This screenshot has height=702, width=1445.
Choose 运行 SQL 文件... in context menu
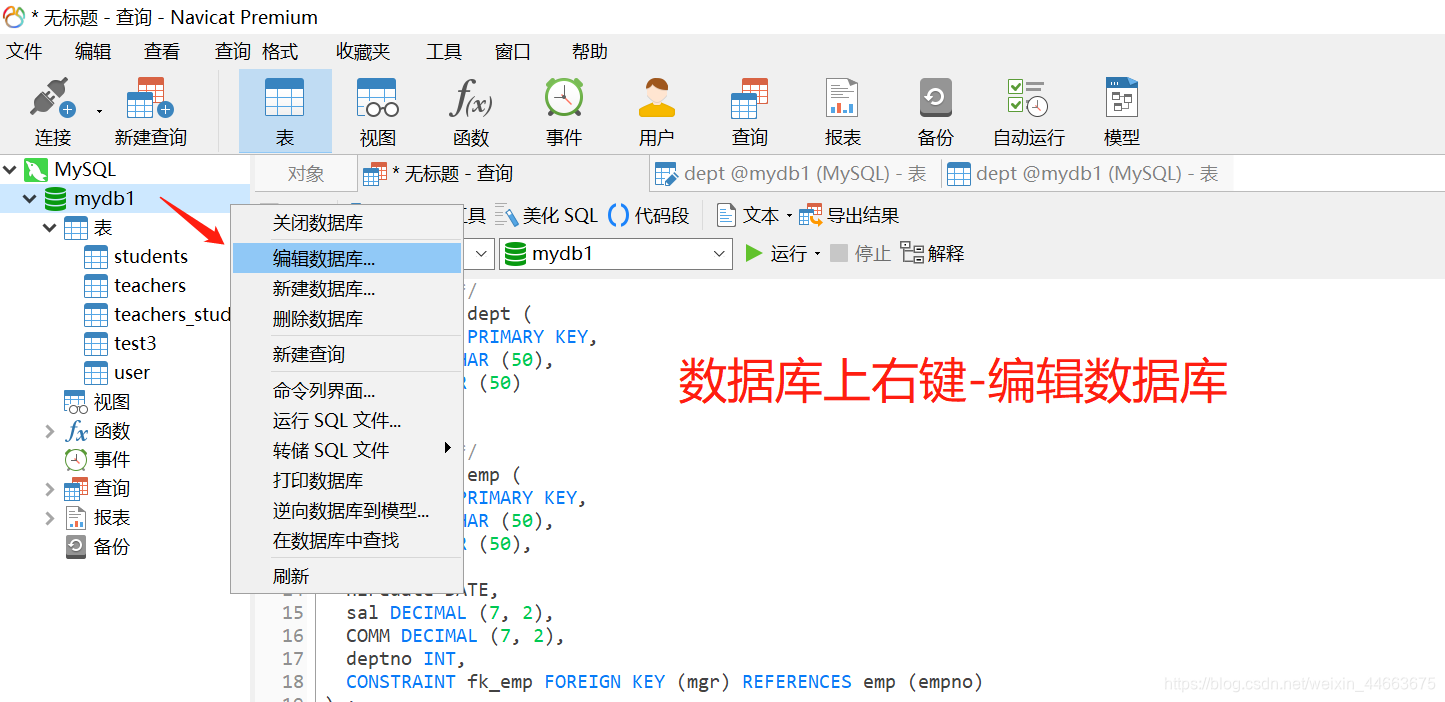click(347, 421)
